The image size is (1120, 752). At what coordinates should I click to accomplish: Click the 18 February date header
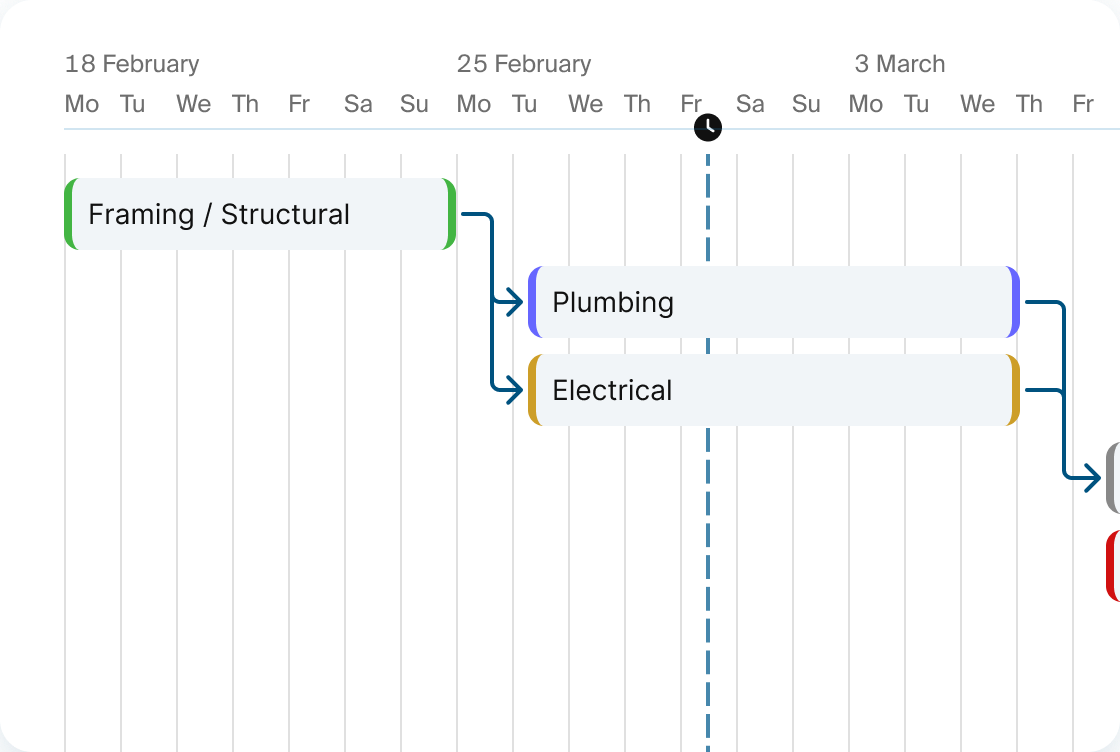tap(133, 64)
